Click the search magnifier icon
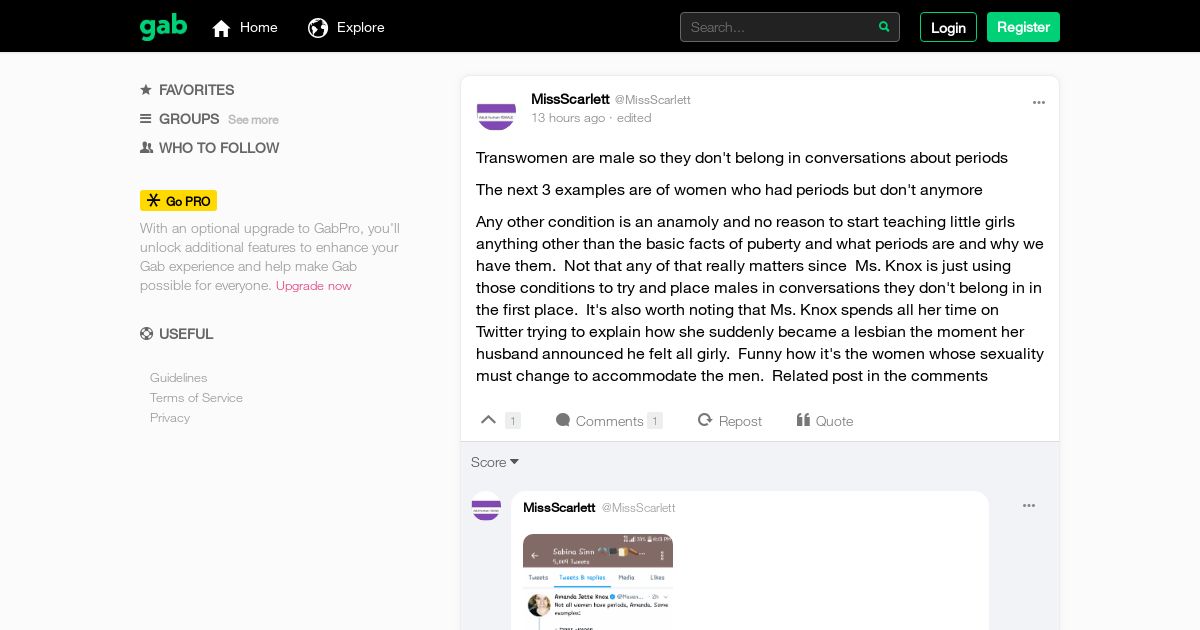1200x630 pixels. click(x=884, y=27)
